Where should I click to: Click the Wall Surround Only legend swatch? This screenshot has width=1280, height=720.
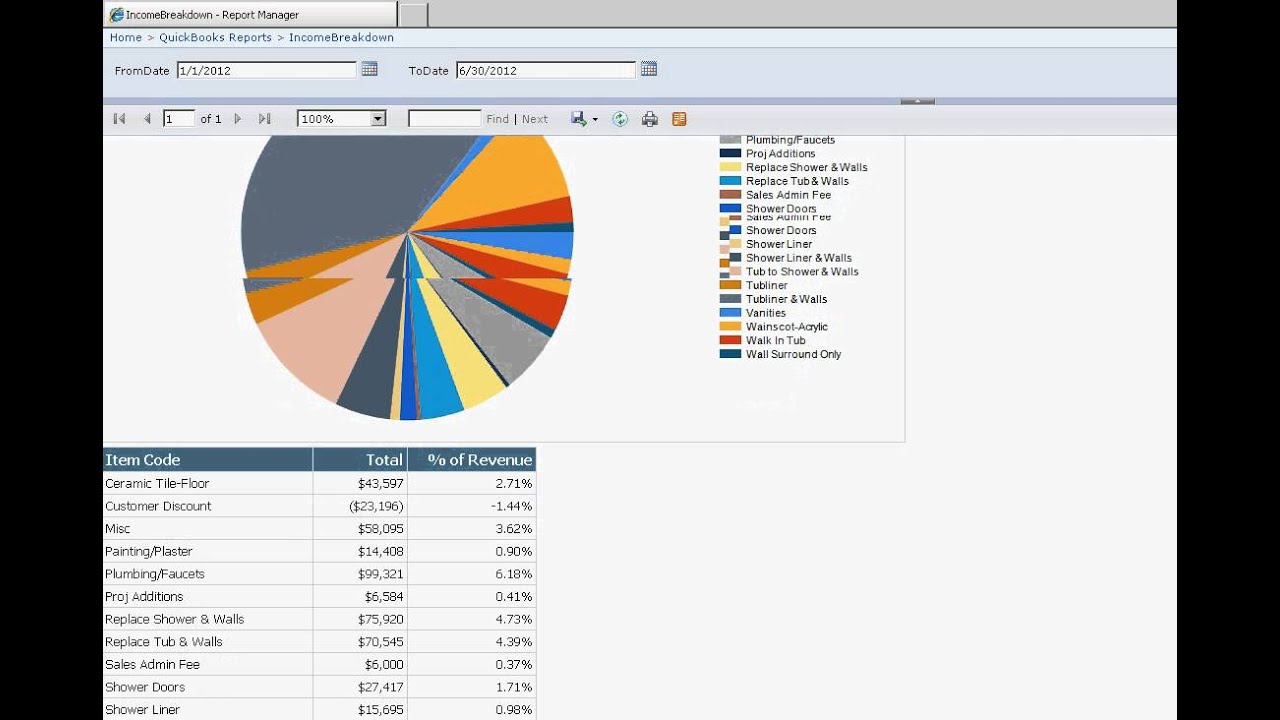coord(730,354)
